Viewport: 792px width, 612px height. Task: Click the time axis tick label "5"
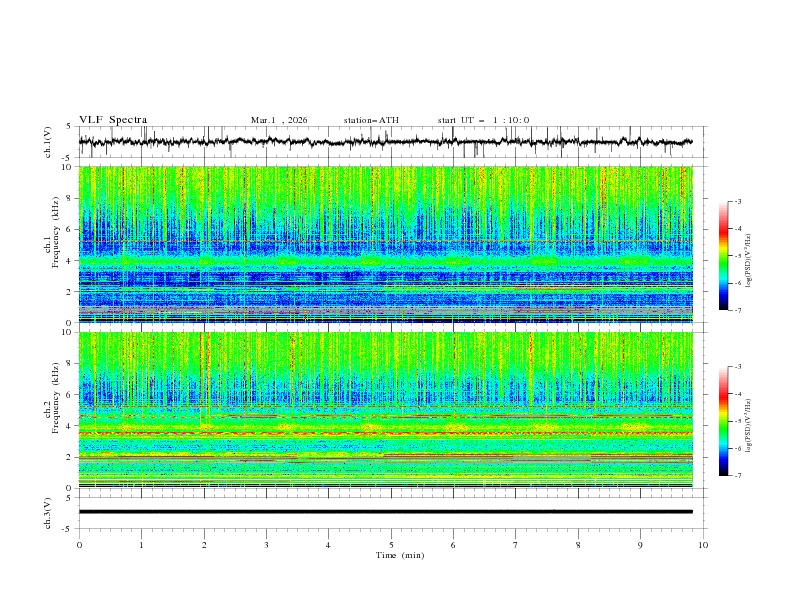(391, 545)
